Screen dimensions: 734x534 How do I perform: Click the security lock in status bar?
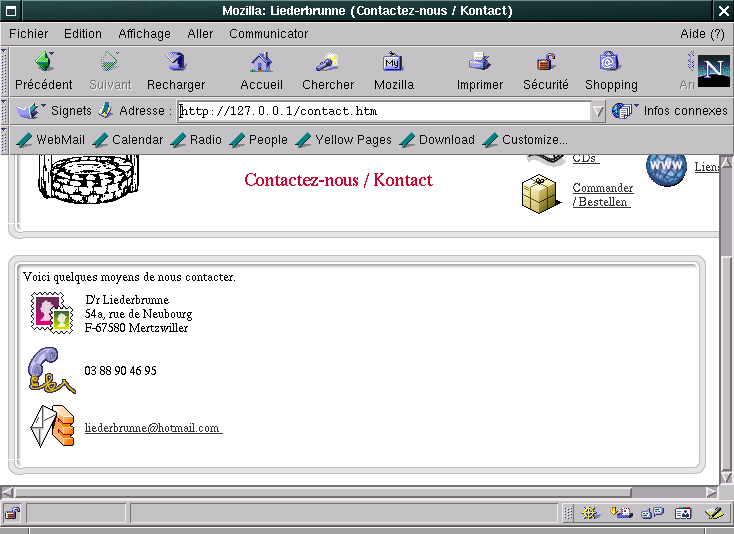[x=12, y=514]
